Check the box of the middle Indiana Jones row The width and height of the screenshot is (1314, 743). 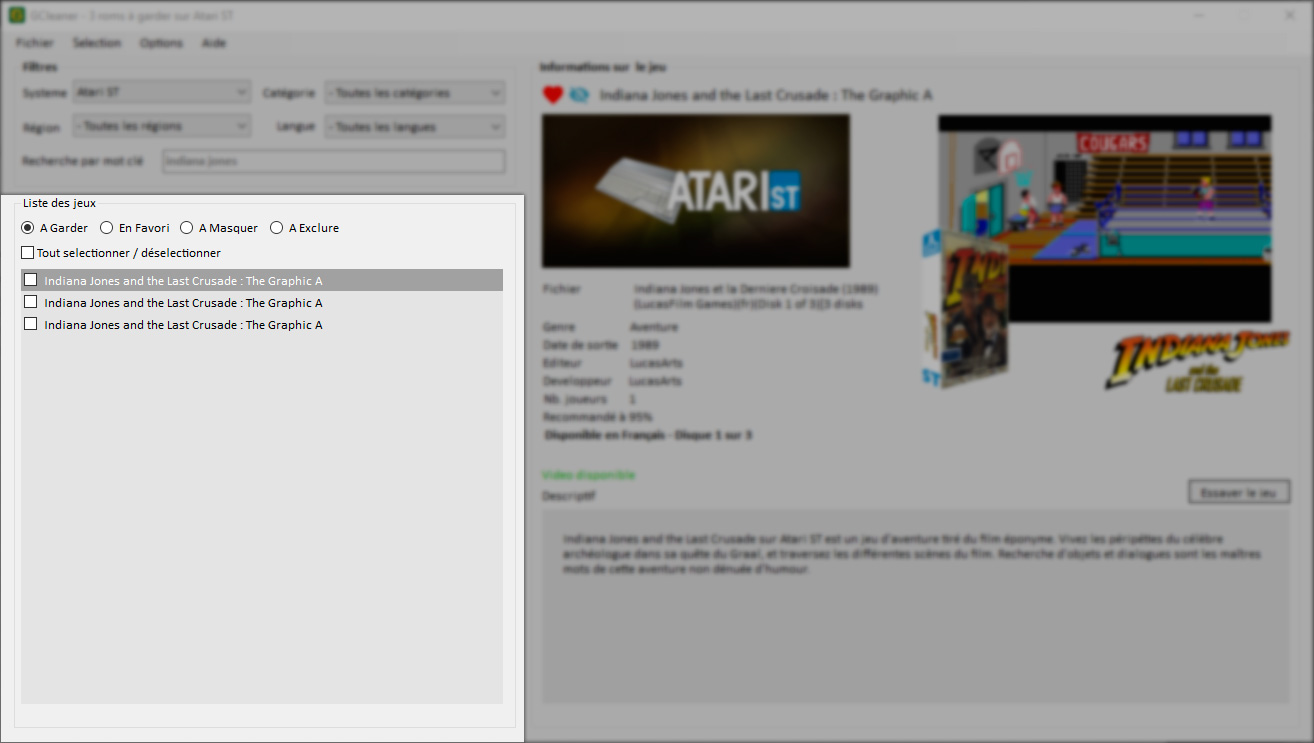coord(31,302)
